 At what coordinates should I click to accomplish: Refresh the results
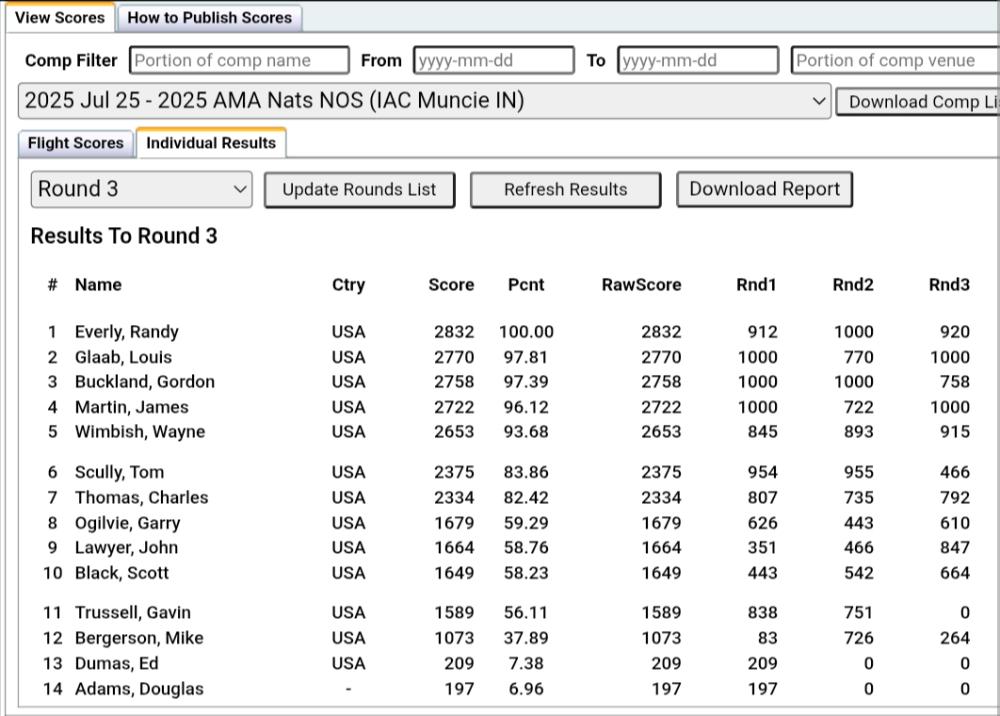565,189
